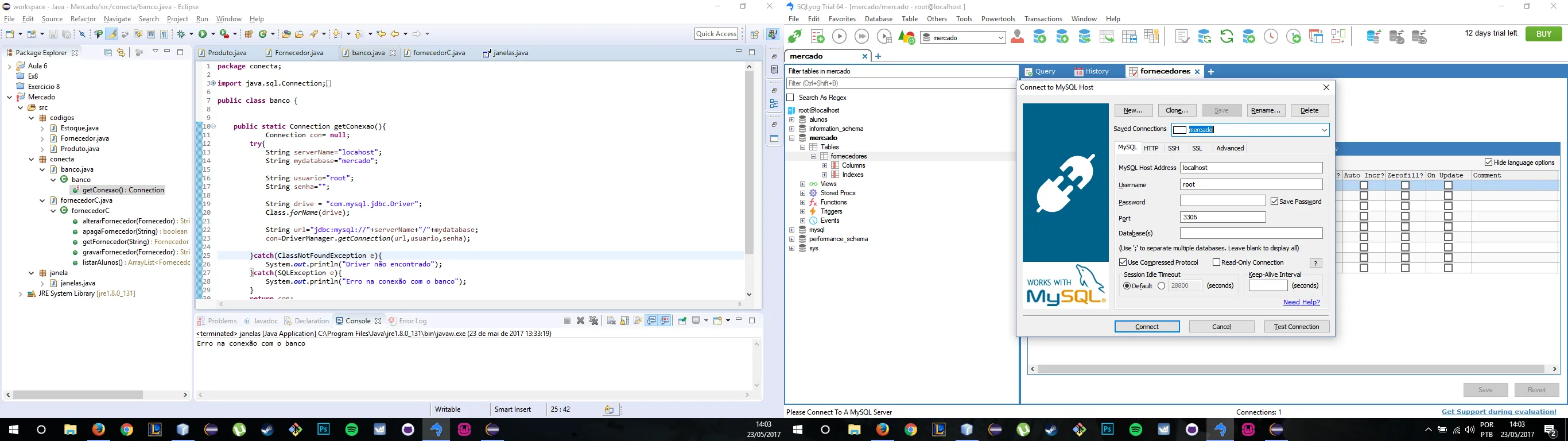
Task: Tick the Search As Regex checkbox
Action: pos(791,98)
